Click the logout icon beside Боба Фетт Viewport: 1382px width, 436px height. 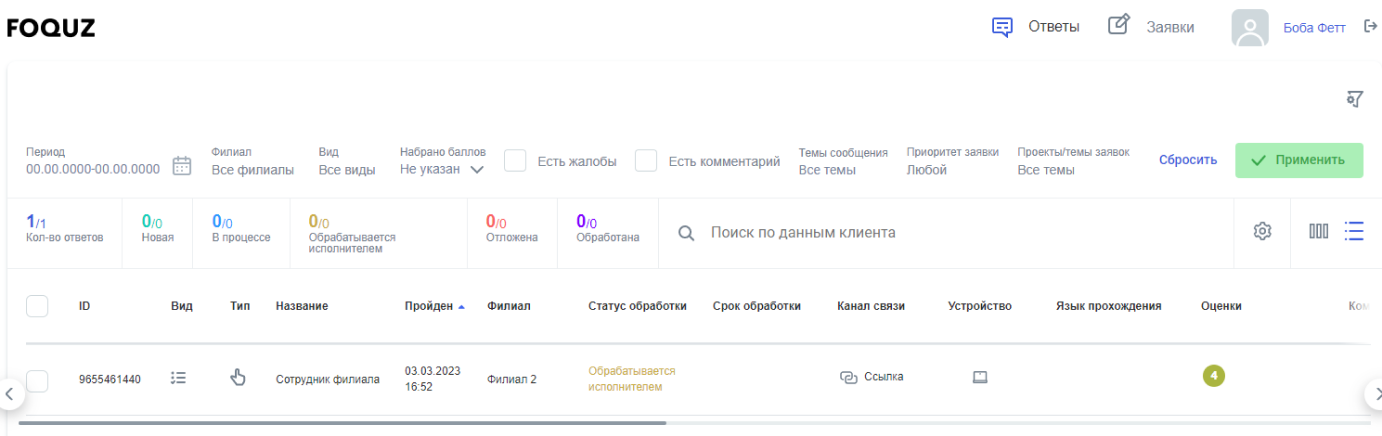point(1370,27)
